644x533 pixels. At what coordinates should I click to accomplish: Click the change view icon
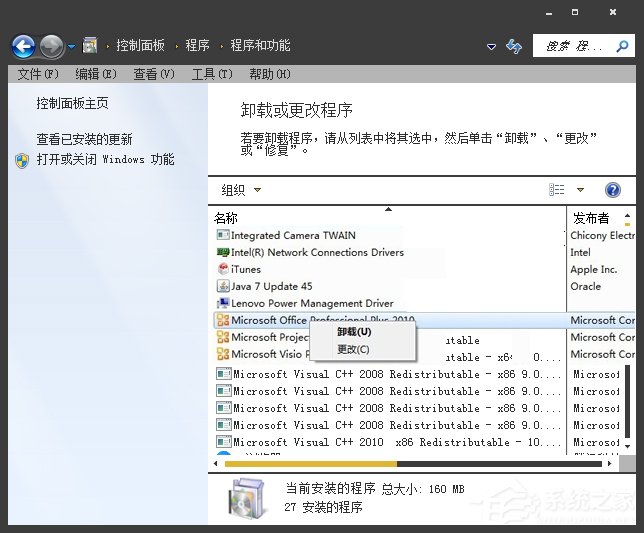pos(557,190)
